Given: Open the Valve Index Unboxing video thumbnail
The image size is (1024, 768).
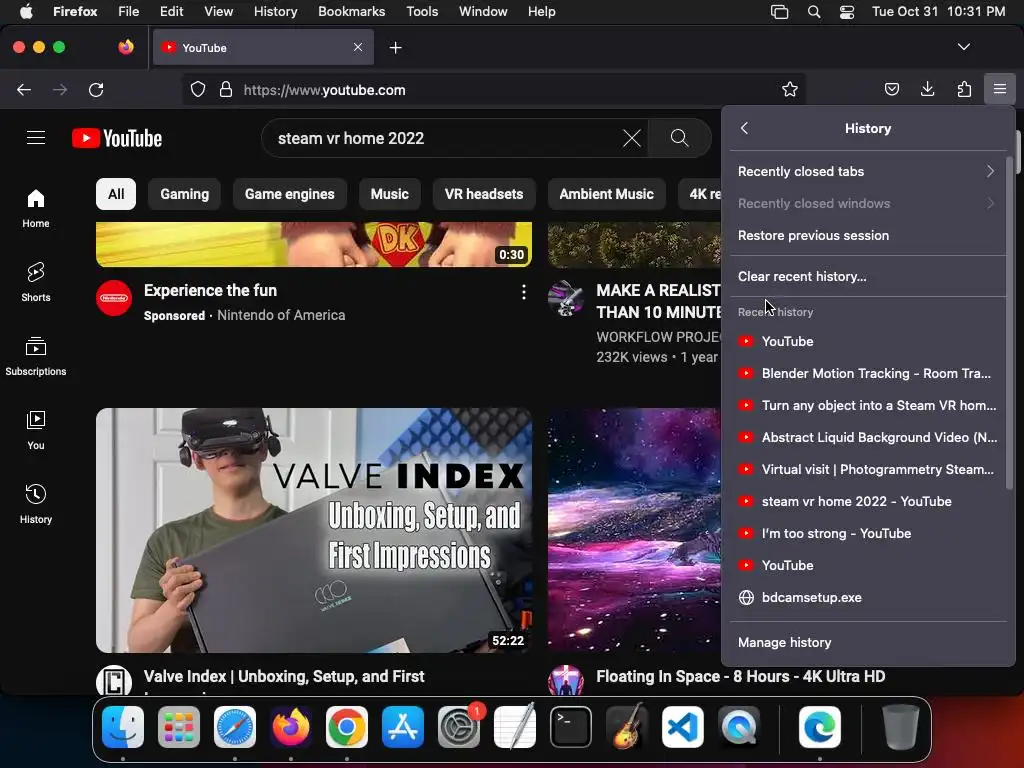Looking at the screenshot, I should [313, 530].
